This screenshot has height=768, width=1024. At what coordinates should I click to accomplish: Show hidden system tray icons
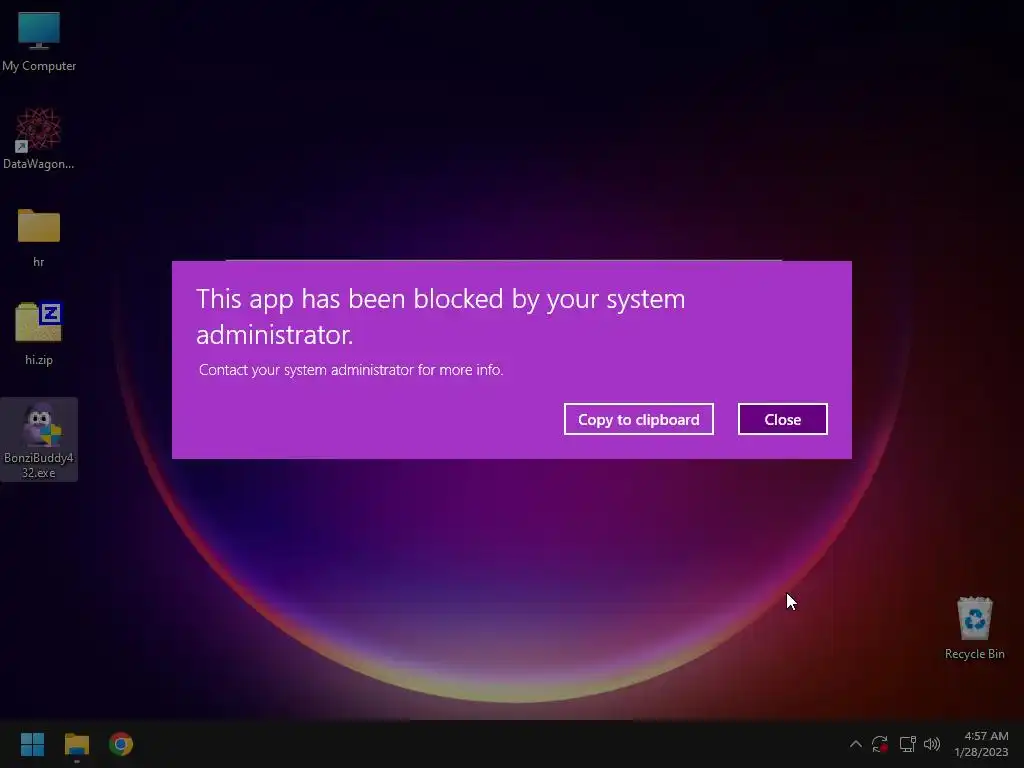pyautogui.click(x=856, y=744)
